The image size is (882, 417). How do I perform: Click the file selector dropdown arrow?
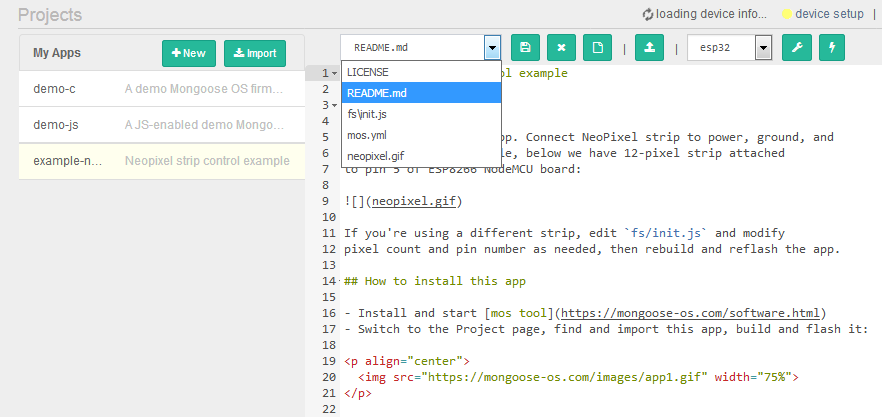[x=492, y=48]
